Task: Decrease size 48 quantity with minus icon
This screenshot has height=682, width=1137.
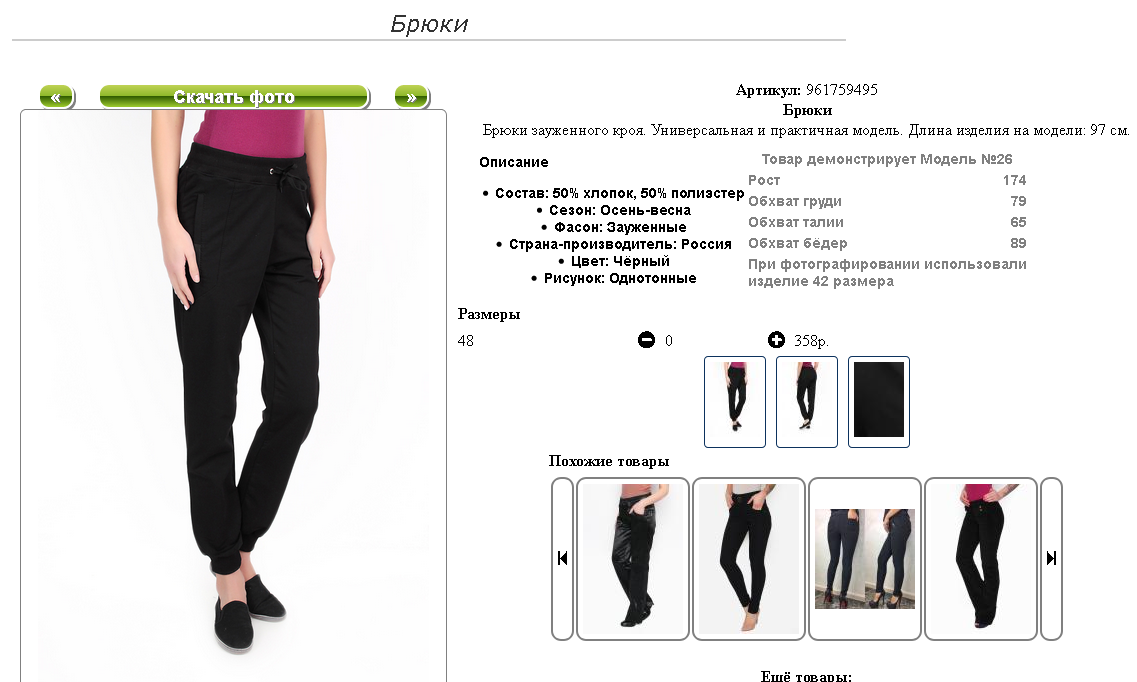Action: (646, 339)
